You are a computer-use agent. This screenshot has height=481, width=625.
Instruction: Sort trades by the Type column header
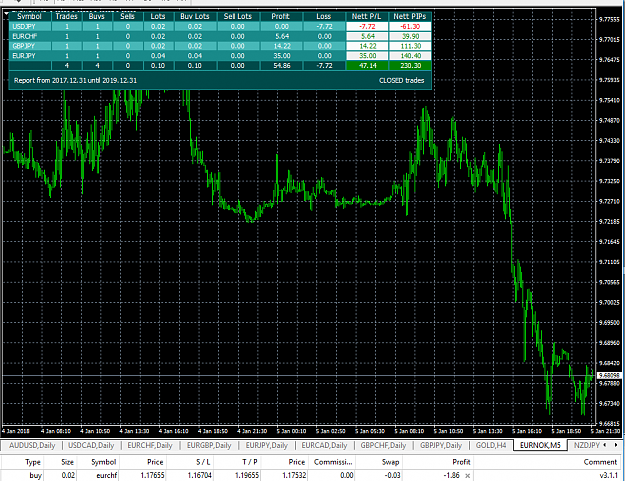click(x=33, y=462)
